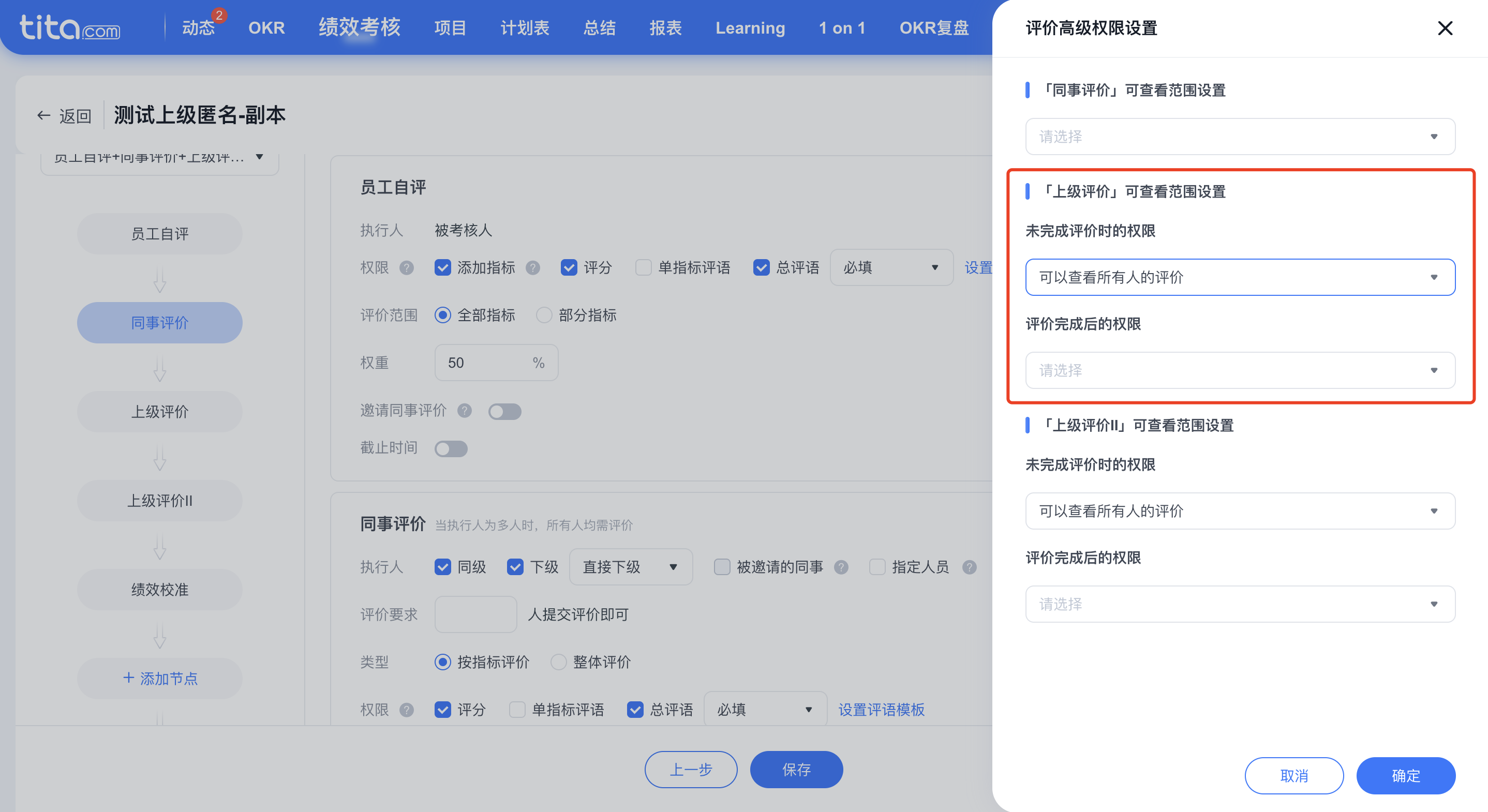The width and height of the screenshot is (1488, 812).
Task: Select 上级评价 node
Action: (160, 412)
